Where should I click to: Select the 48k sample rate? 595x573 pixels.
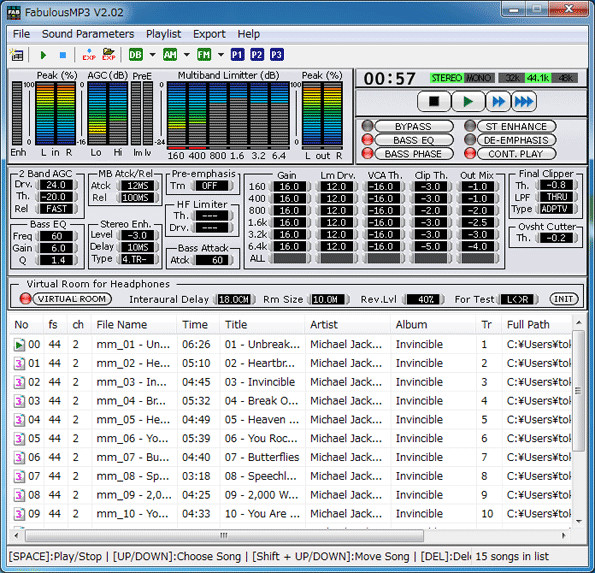click(x=565, y=78)
